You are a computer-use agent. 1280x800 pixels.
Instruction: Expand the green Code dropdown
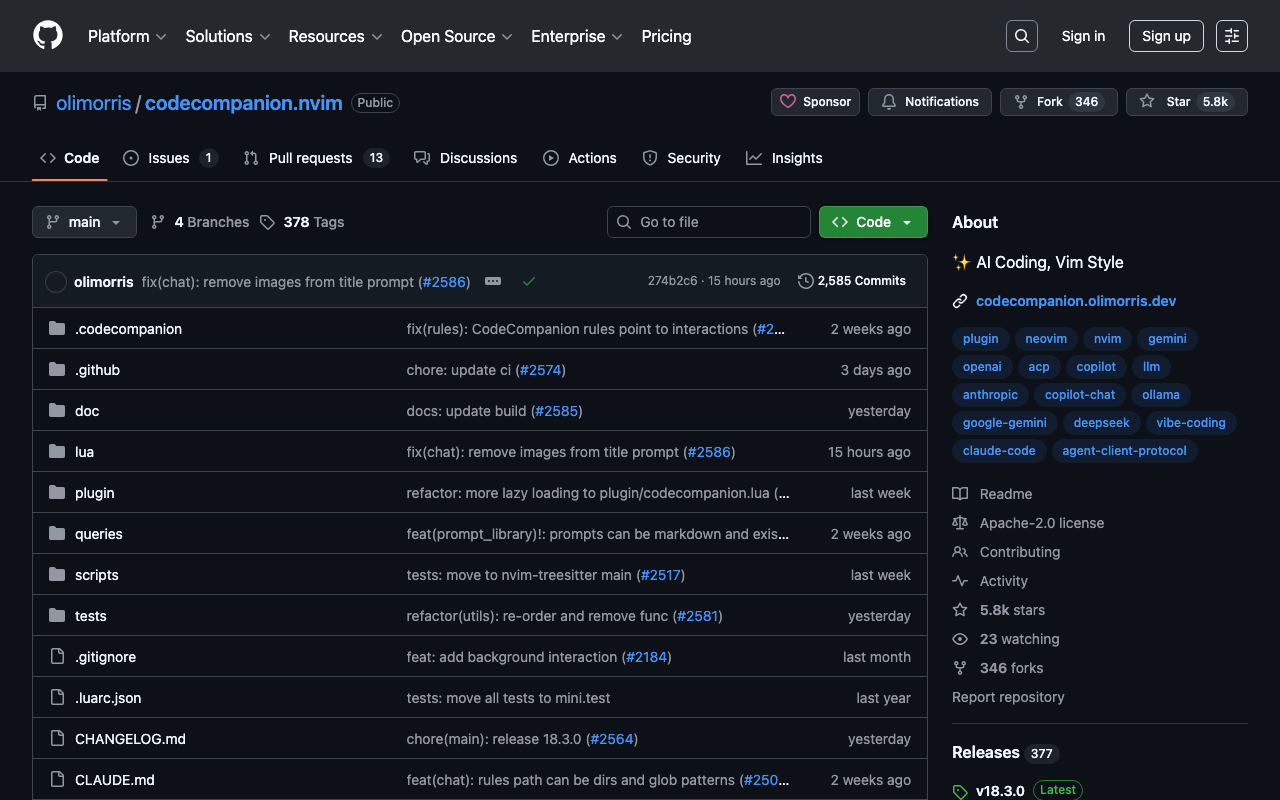pos(872,222)
